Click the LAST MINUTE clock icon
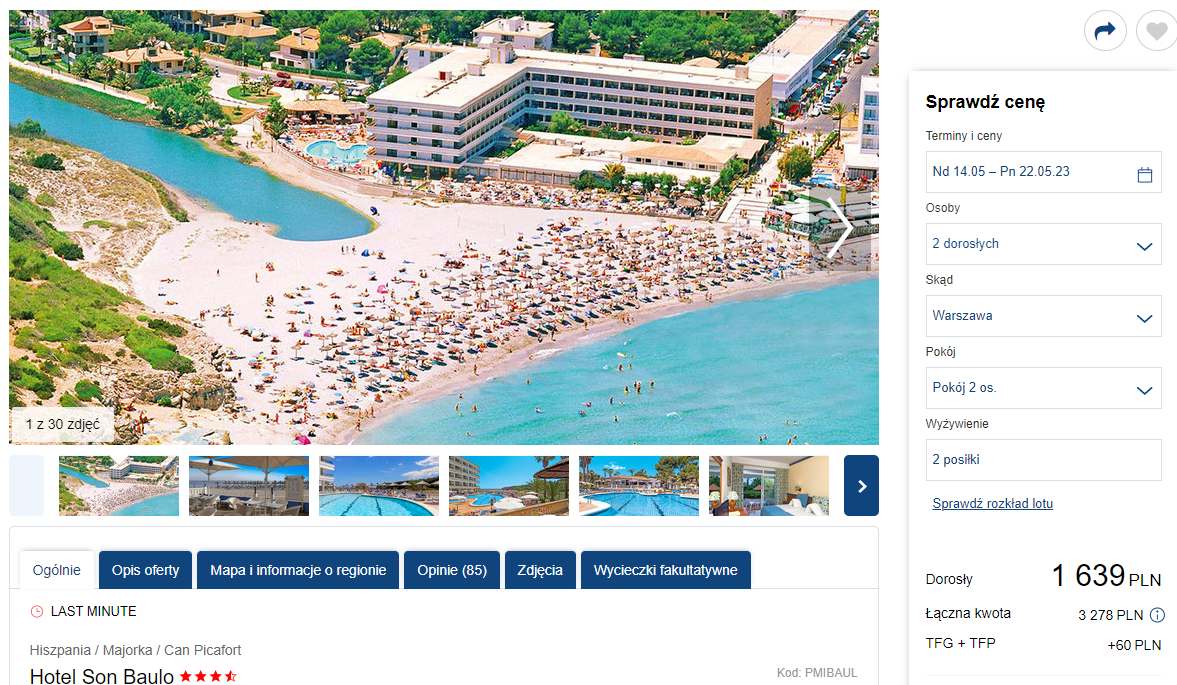 (x=37, y=611)
